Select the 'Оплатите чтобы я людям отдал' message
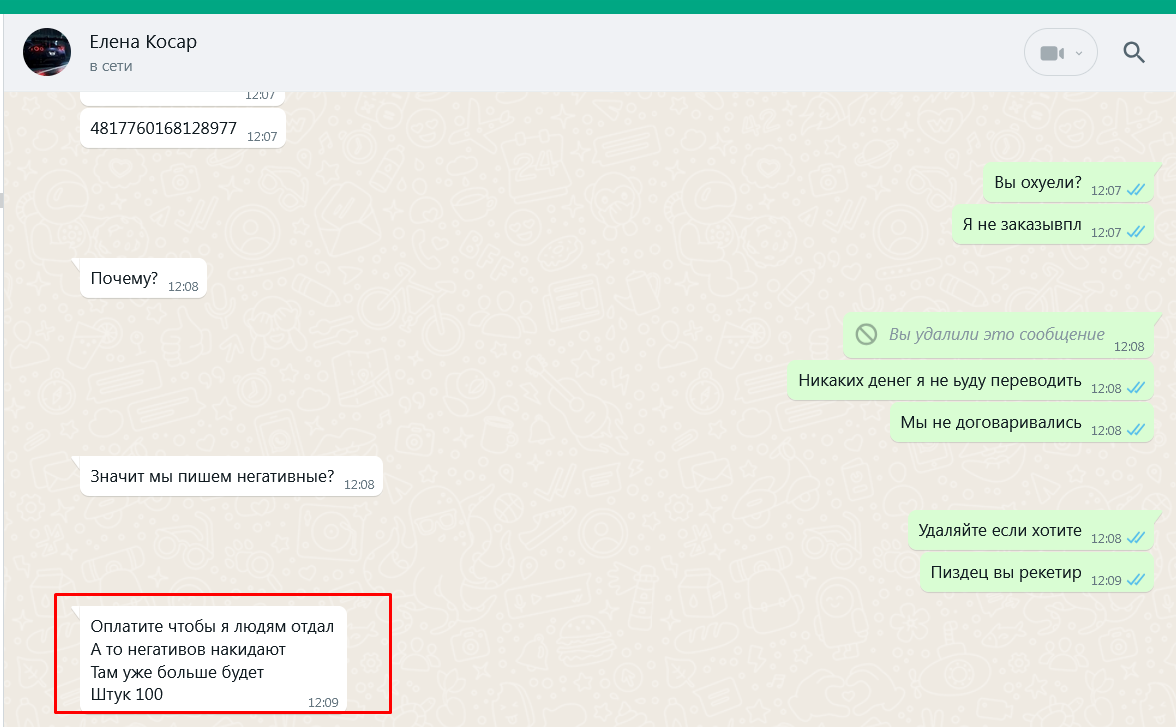 (x=213, y=659)
